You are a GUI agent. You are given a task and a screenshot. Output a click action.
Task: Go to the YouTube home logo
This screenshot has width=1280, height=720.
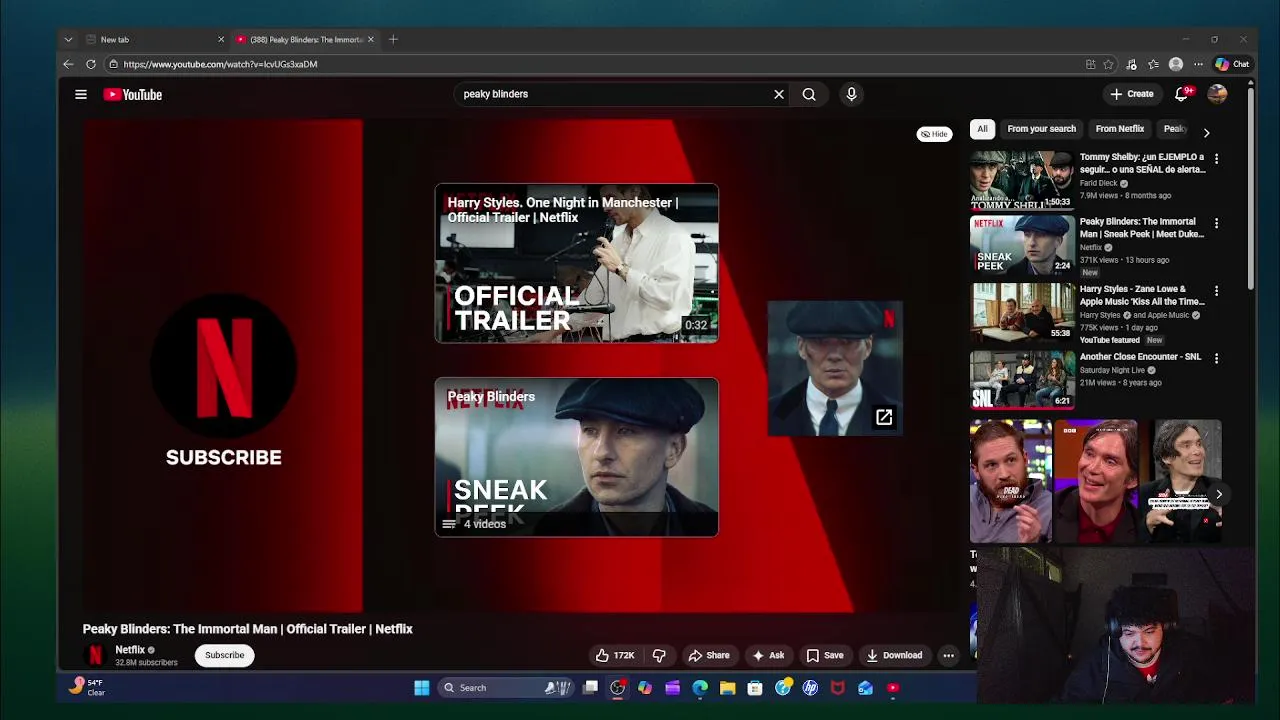tap(132, 94)
